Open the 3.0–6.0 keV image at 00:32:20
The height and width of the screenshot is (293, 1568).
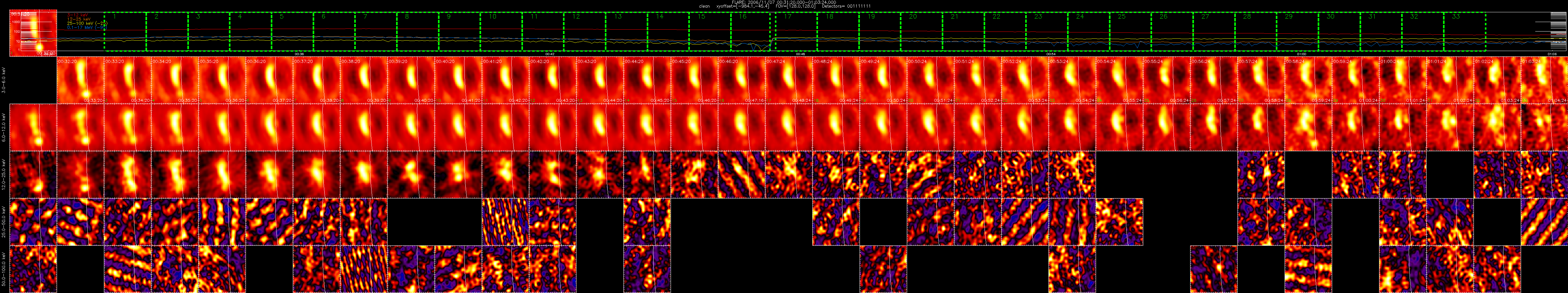click(x=80, y=80)
